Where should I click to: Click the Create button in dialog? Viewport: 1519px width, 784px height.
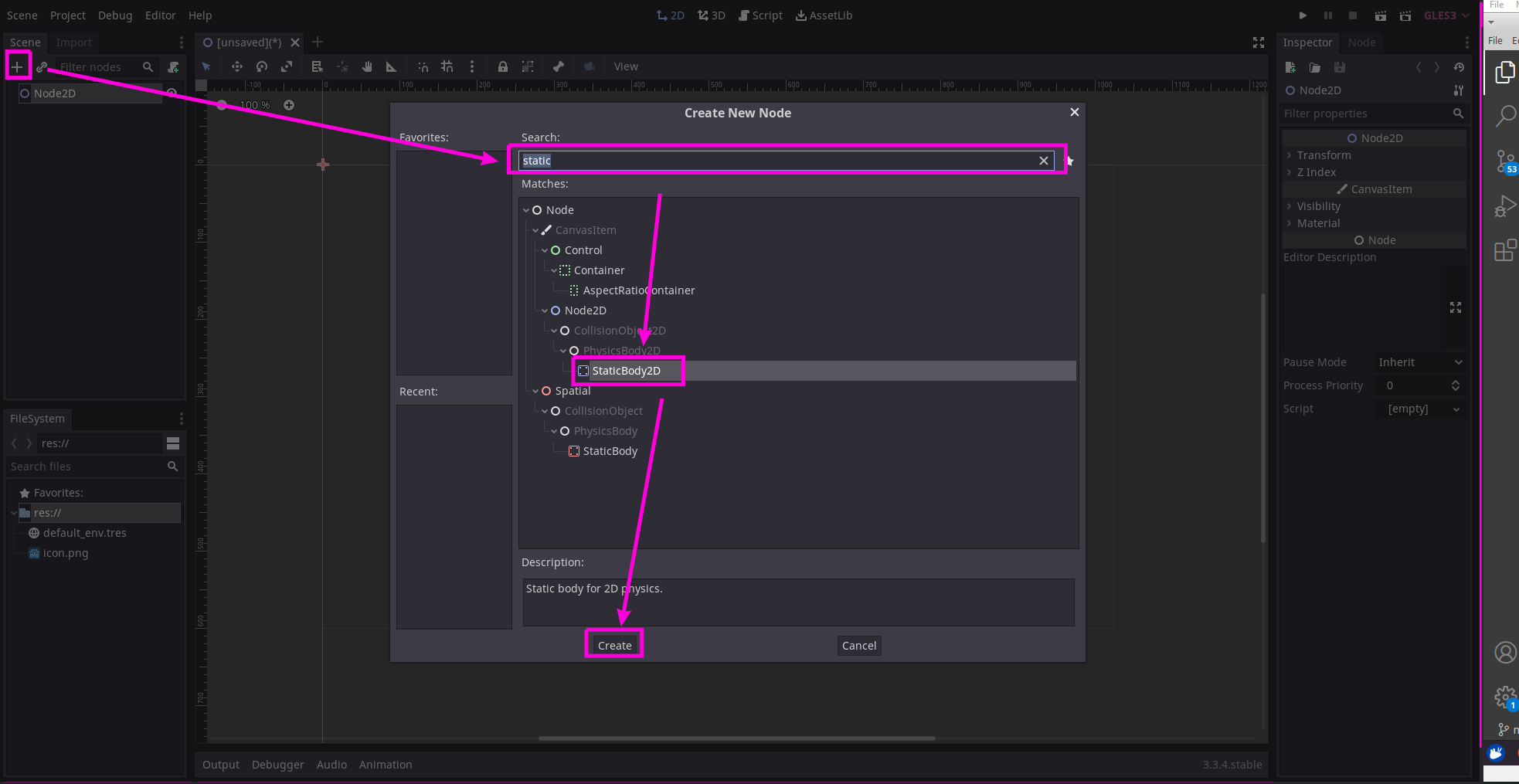pyautogui.click(x=614, y=645)
